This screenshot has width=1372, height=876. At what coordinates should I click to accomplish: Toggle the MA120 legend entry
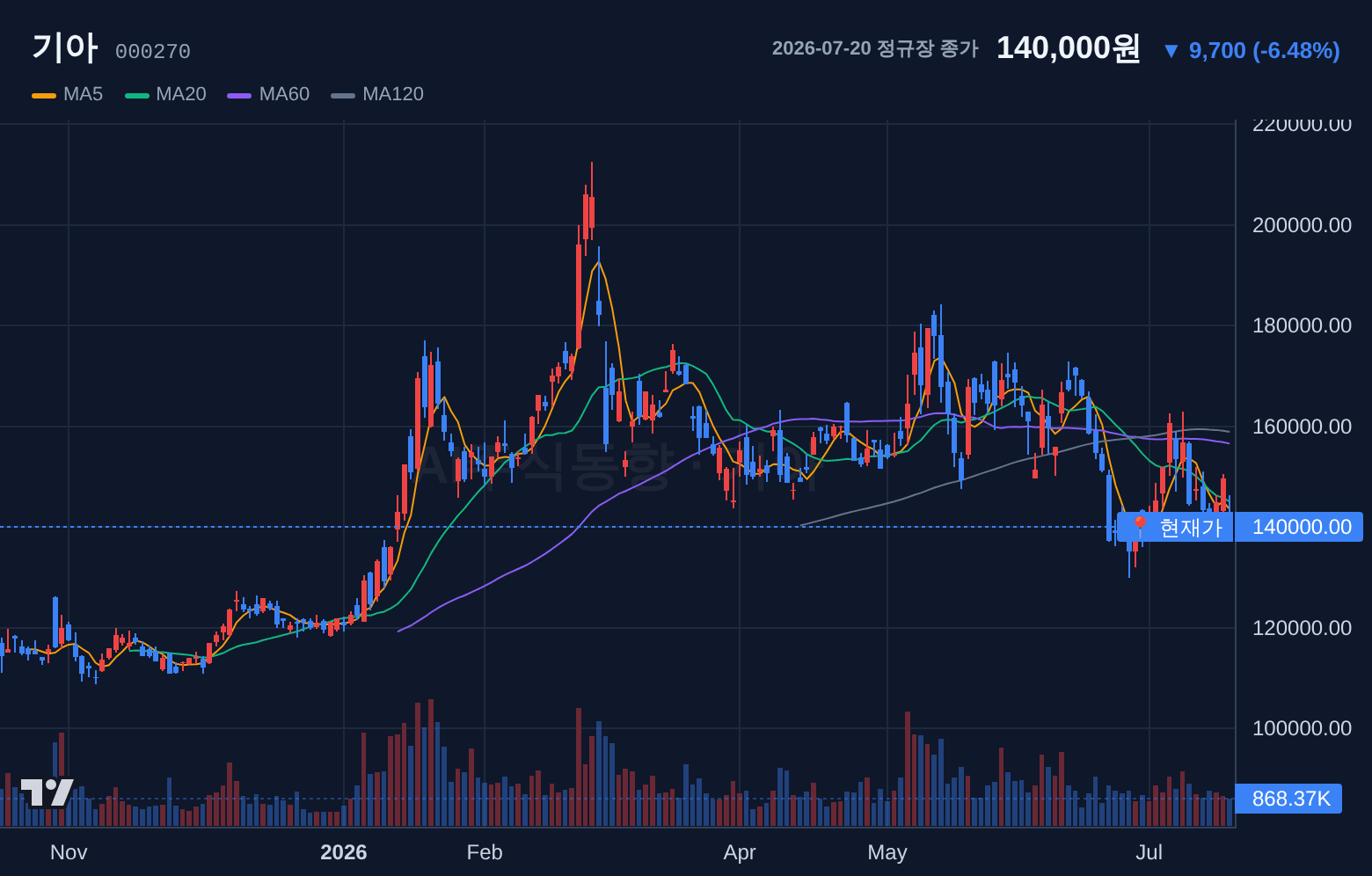(378, 94)
